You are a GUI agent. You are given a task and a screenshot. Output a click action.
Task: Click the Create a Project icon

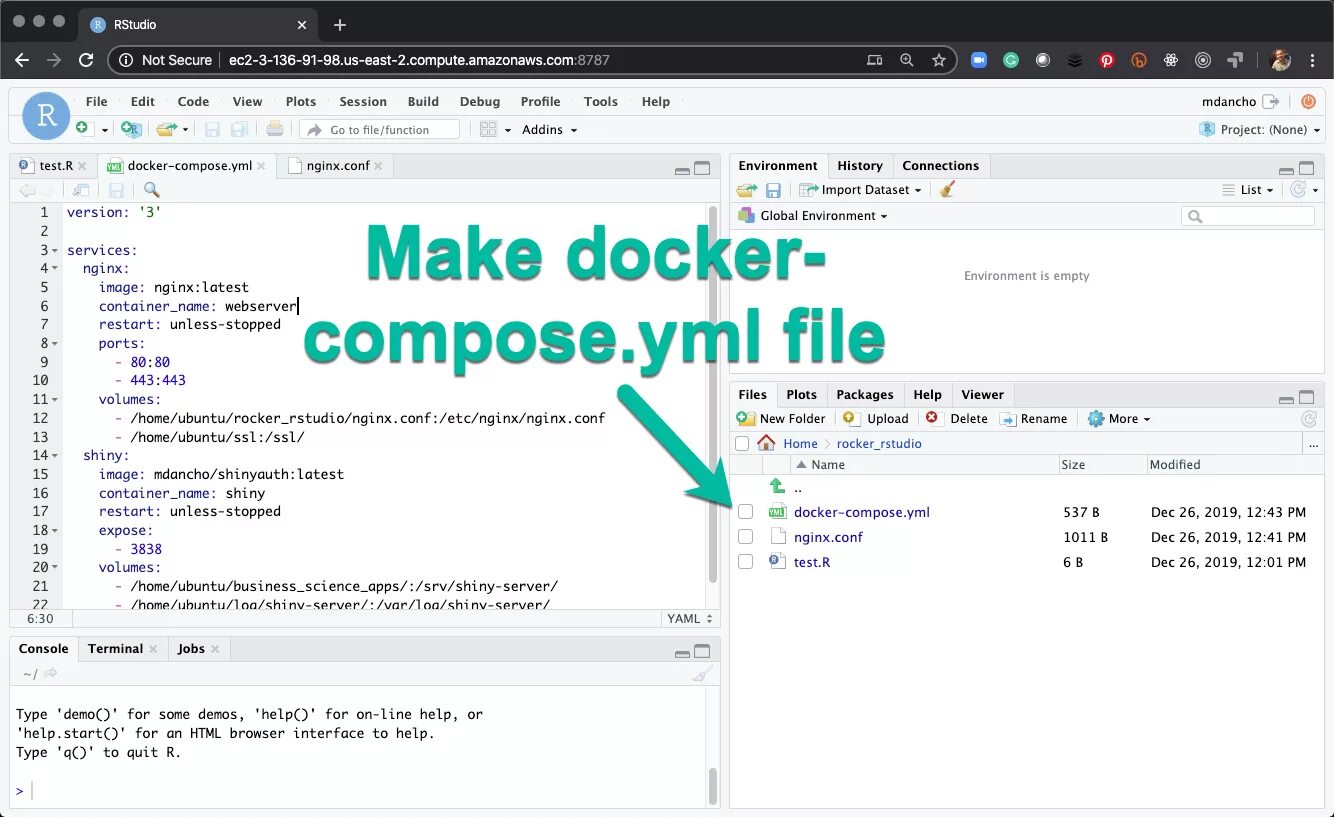pyautogui.click(x=131, y=129)
